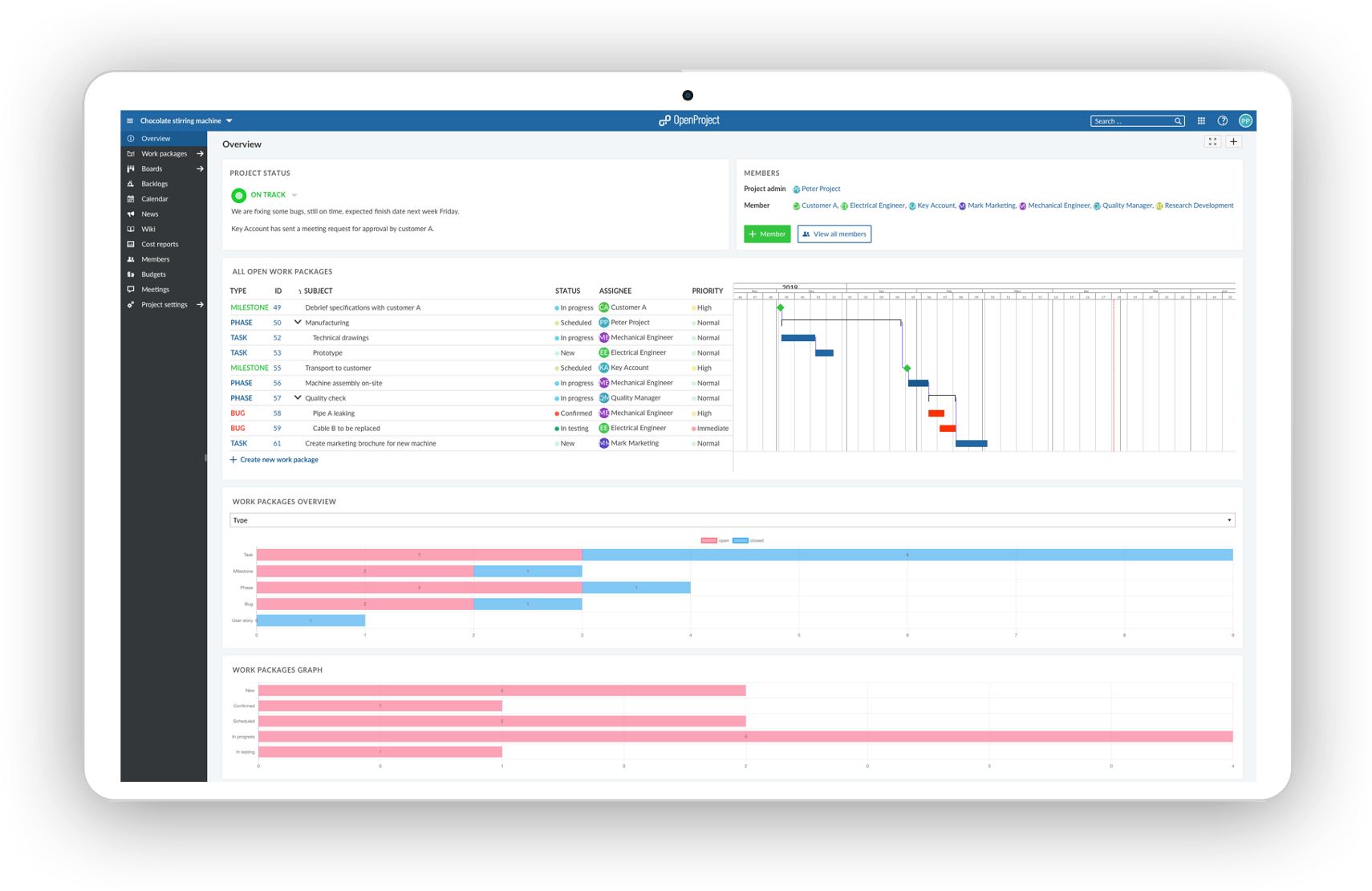Toggle the hamburger main menu icon

[x=130, y=121]
